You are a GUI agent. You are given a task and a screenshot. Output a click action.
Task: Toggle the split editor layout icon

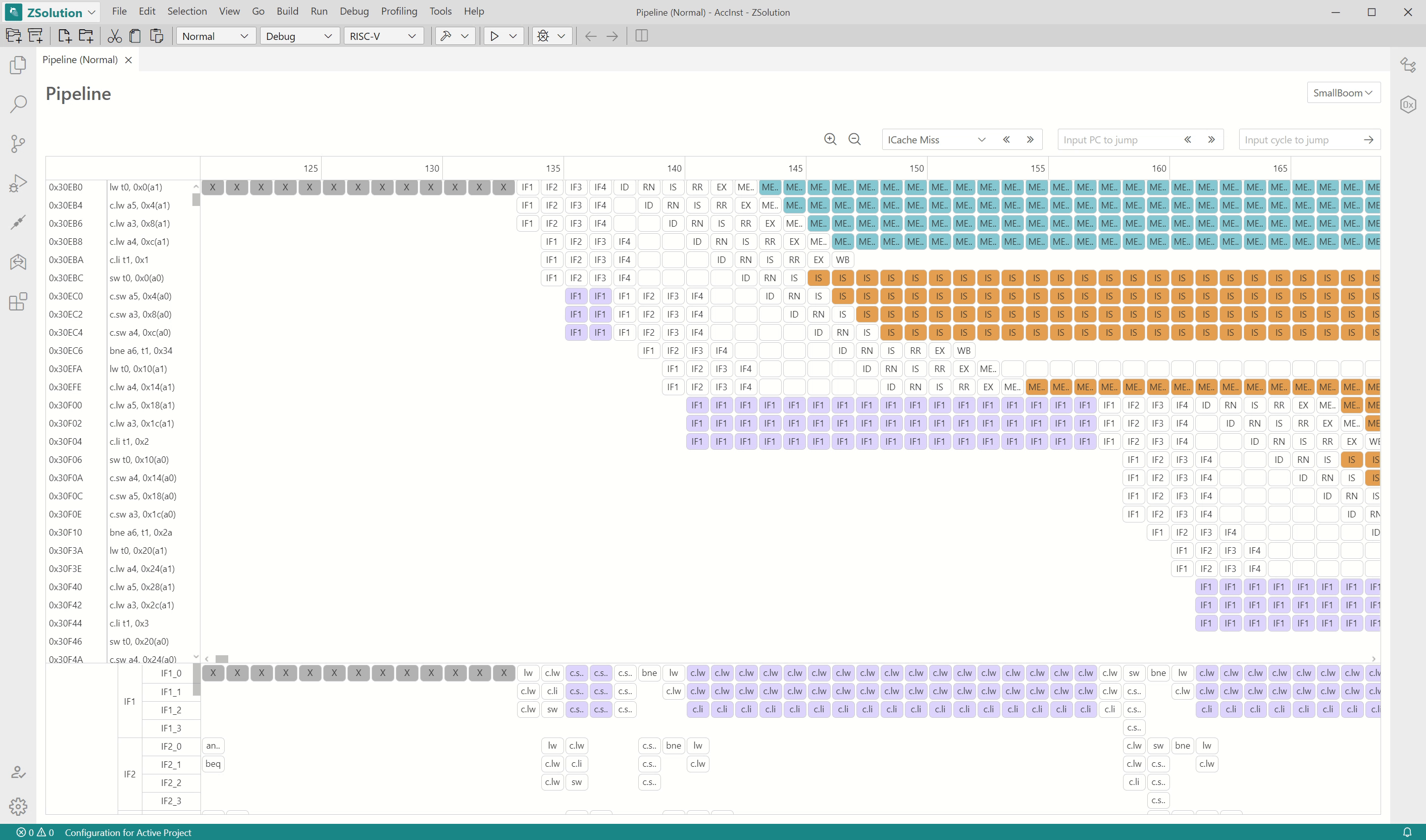click(x=641, y=36)
